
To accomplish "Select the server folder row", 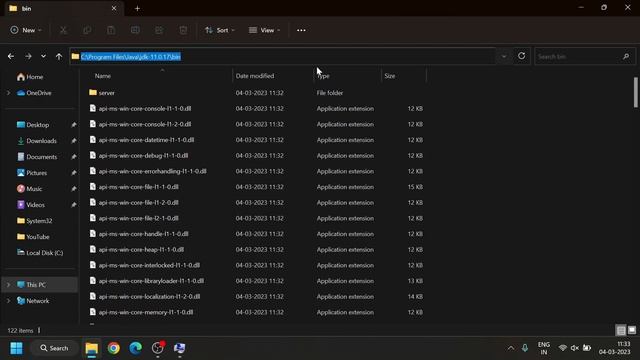I will click(257, 93).
